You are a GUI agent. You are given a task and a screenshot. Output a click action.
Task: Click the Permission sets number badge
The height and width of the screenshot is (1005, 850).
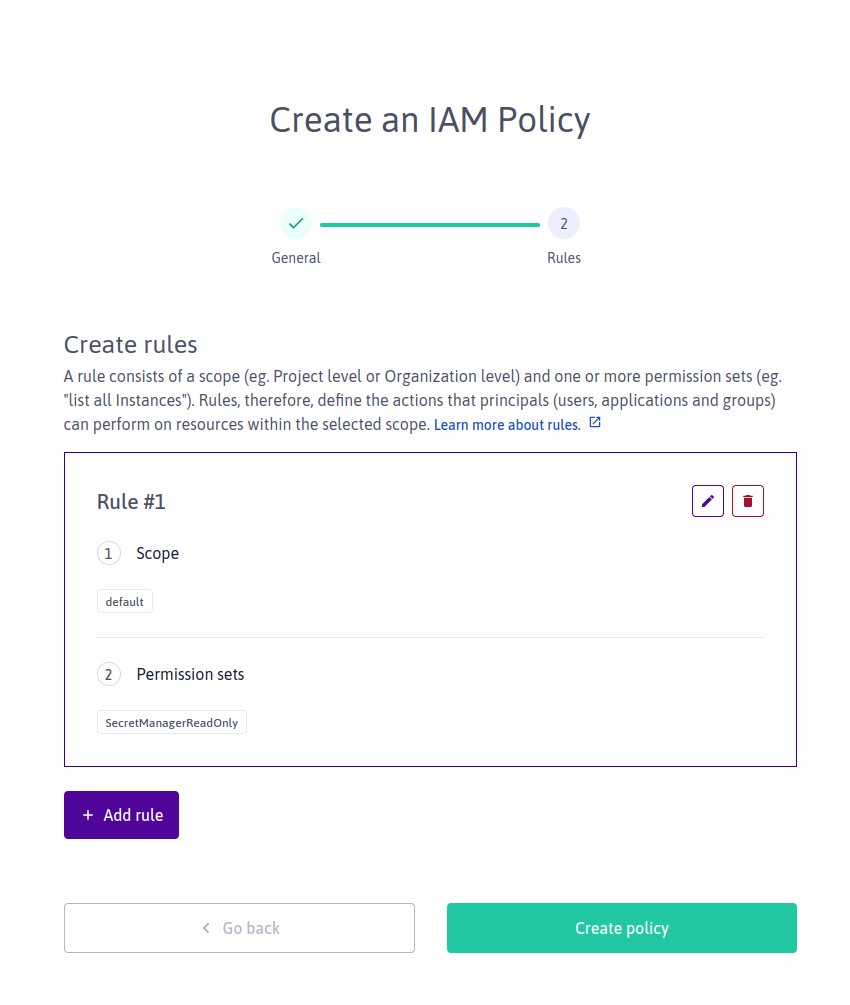[x=108, y=674]
